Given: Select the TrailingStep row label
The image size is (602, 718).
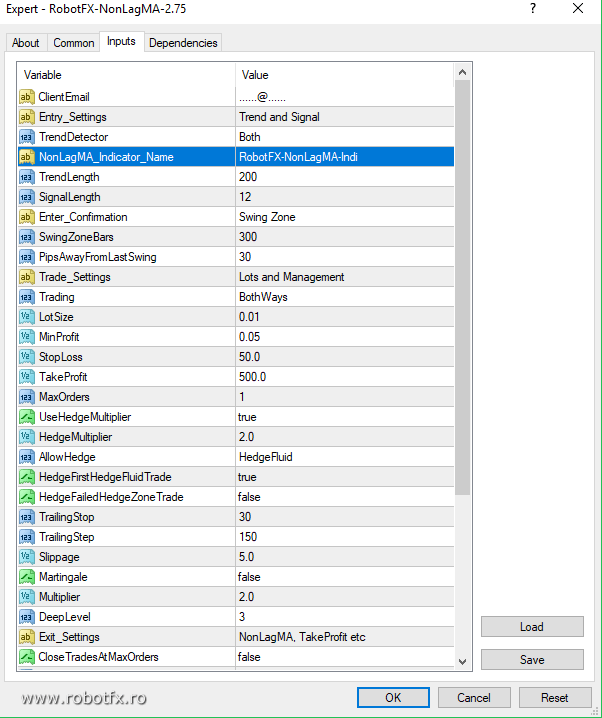Looking at the screenshot, I should pos(66,537).
